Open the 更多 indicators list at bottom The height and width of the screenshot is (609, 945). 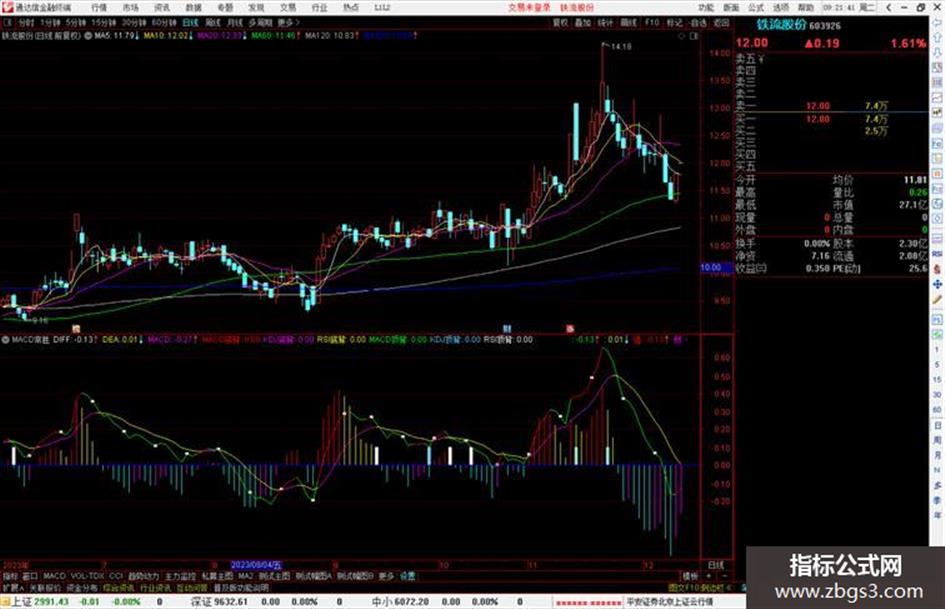pyautogui.click(x=386, y=576)
